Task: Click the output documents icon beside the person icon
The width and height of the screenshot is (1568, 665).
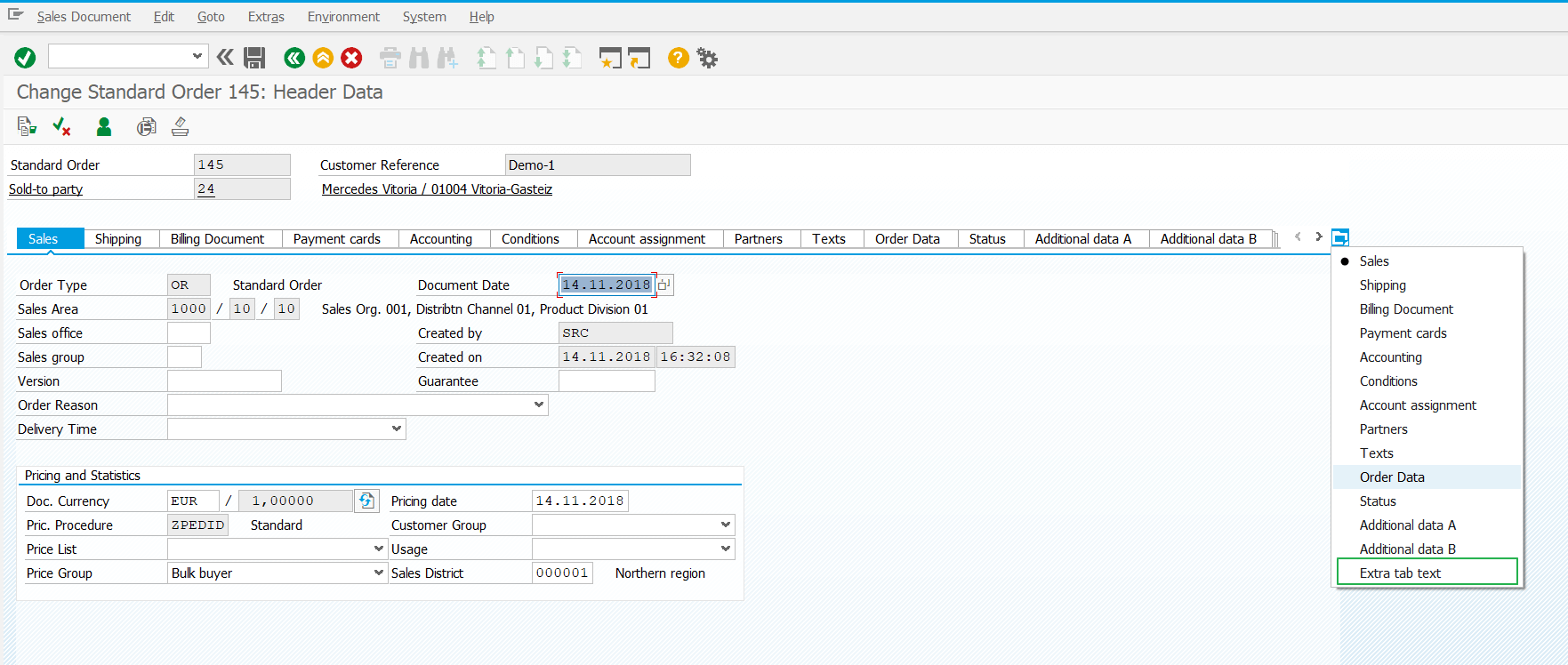Action: pos(146,126)
